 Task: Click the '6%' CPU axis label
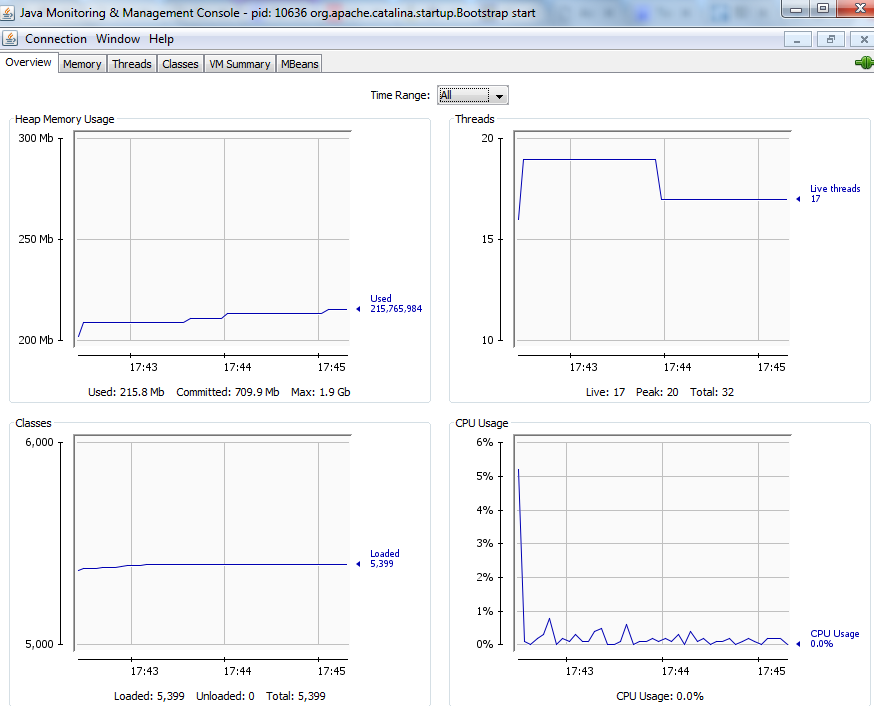pyautogui.click(x=485, y=442)
